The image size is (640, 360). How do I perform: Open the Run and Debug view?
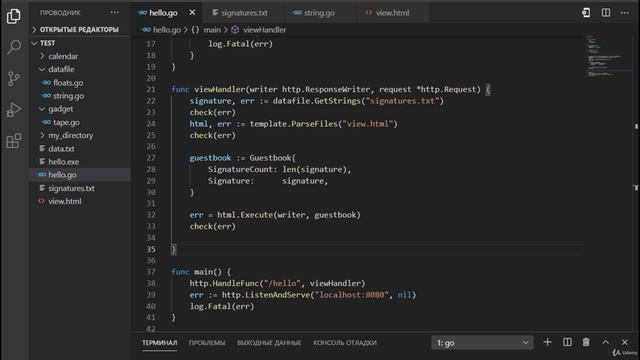click(x=14, y=110)
